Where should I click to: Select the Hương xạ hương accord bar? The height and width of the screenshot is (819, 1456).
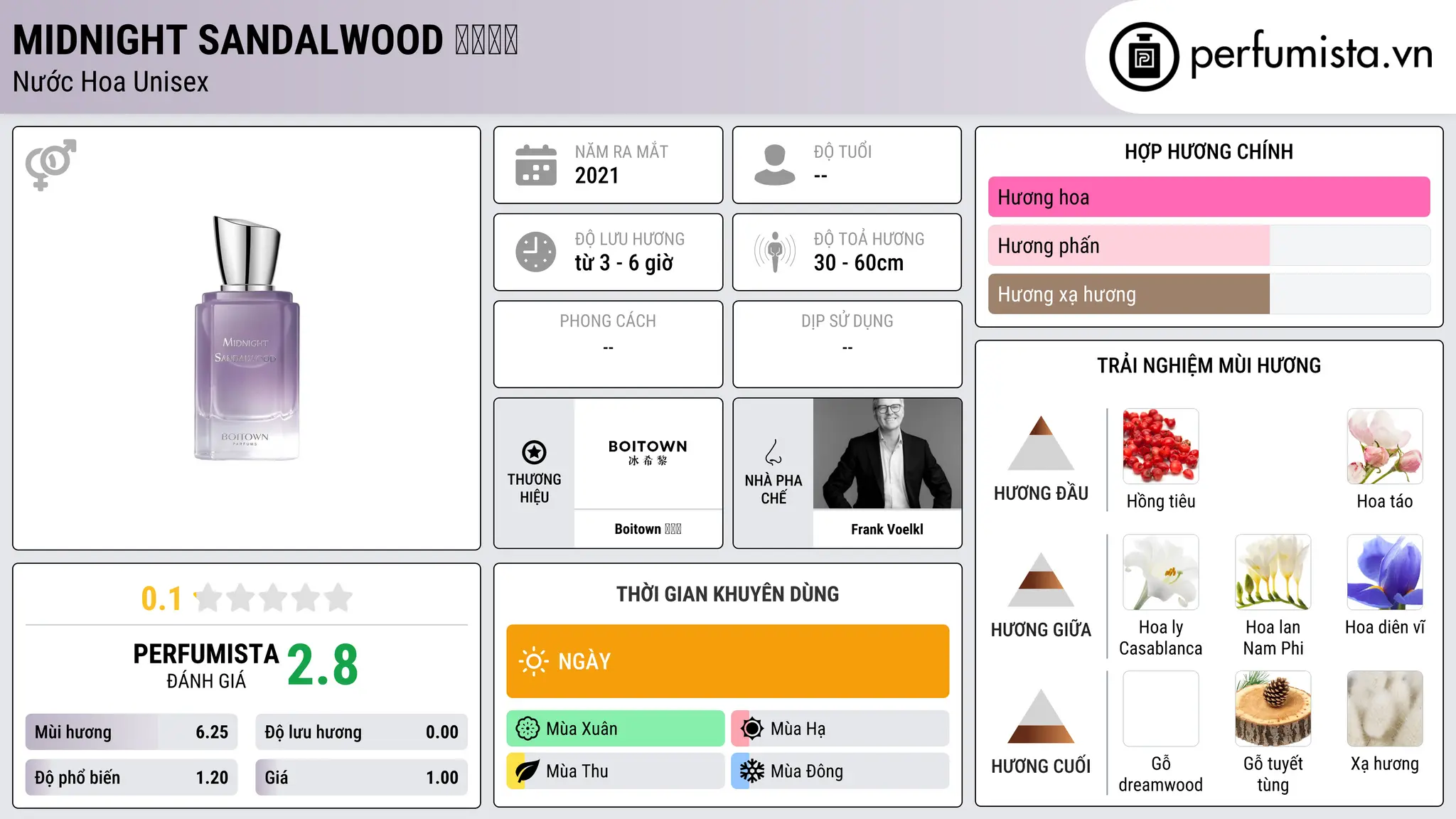[1209, 294]
